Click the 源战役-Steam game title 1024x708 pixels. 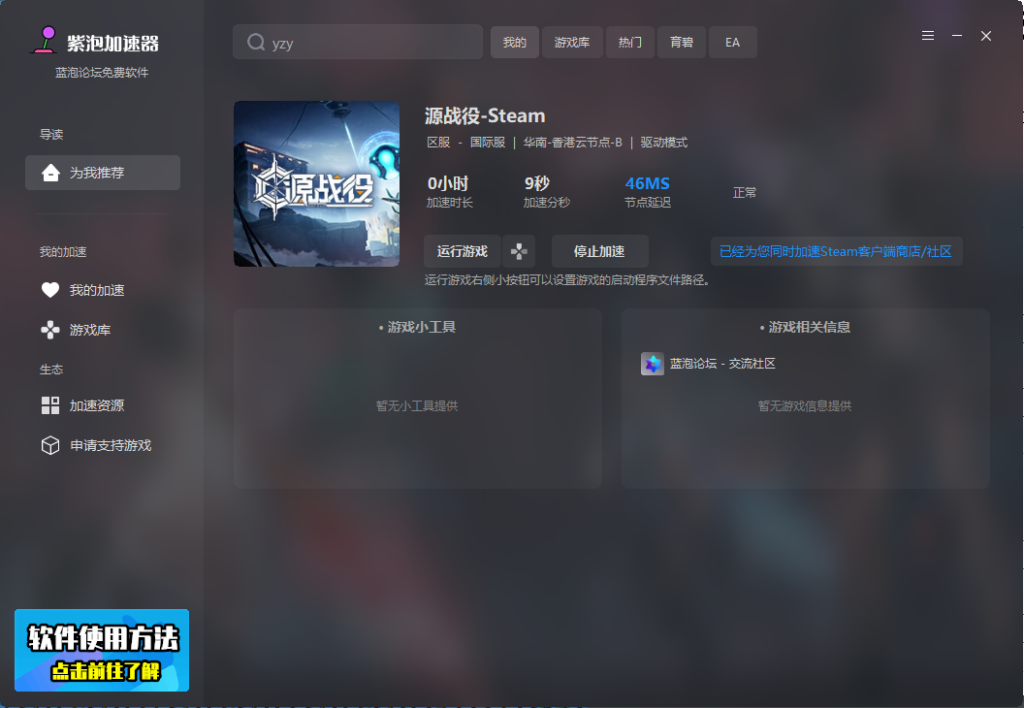click(x=485, y=116)
